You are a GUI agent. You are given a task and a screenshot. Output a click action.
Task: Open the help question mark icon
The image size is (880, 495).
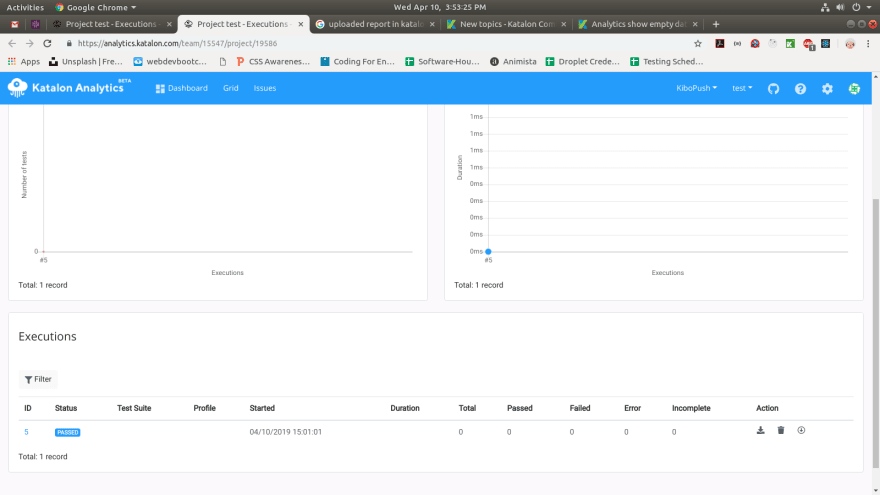click(x=800, y=89)
